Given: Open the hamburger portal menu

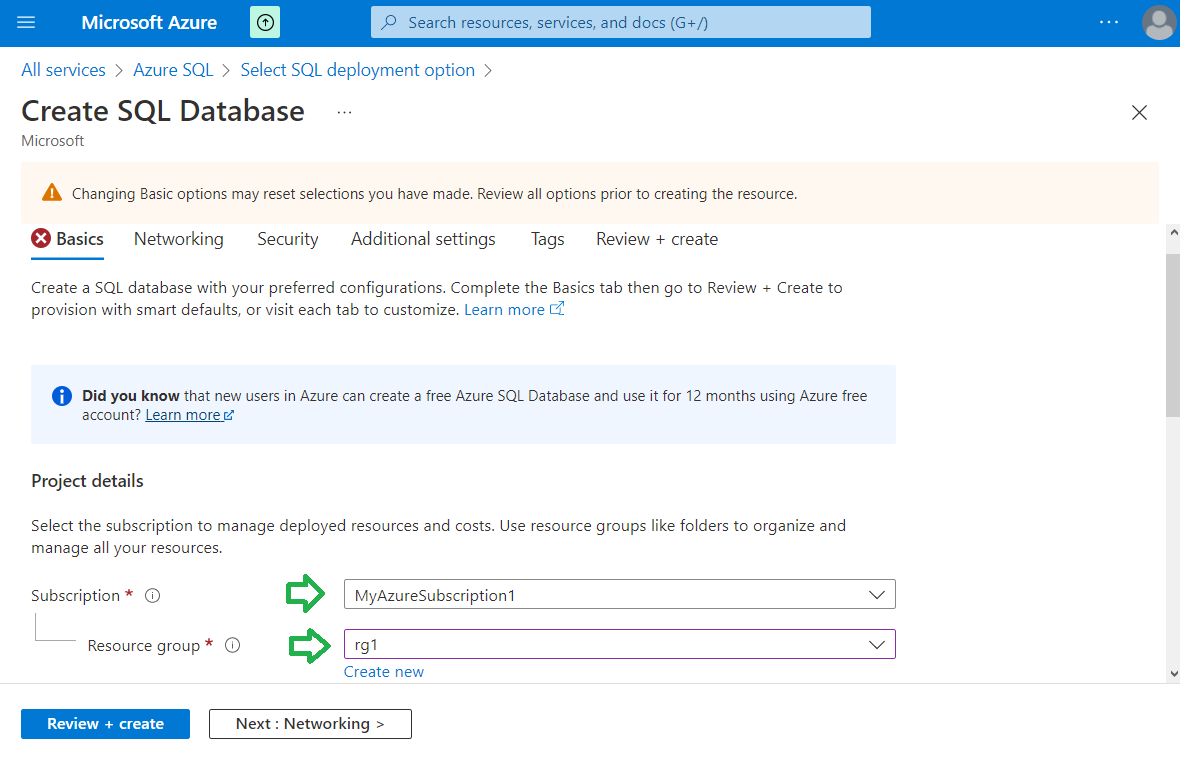Looking at the screenshot, I should click(26, 23).
